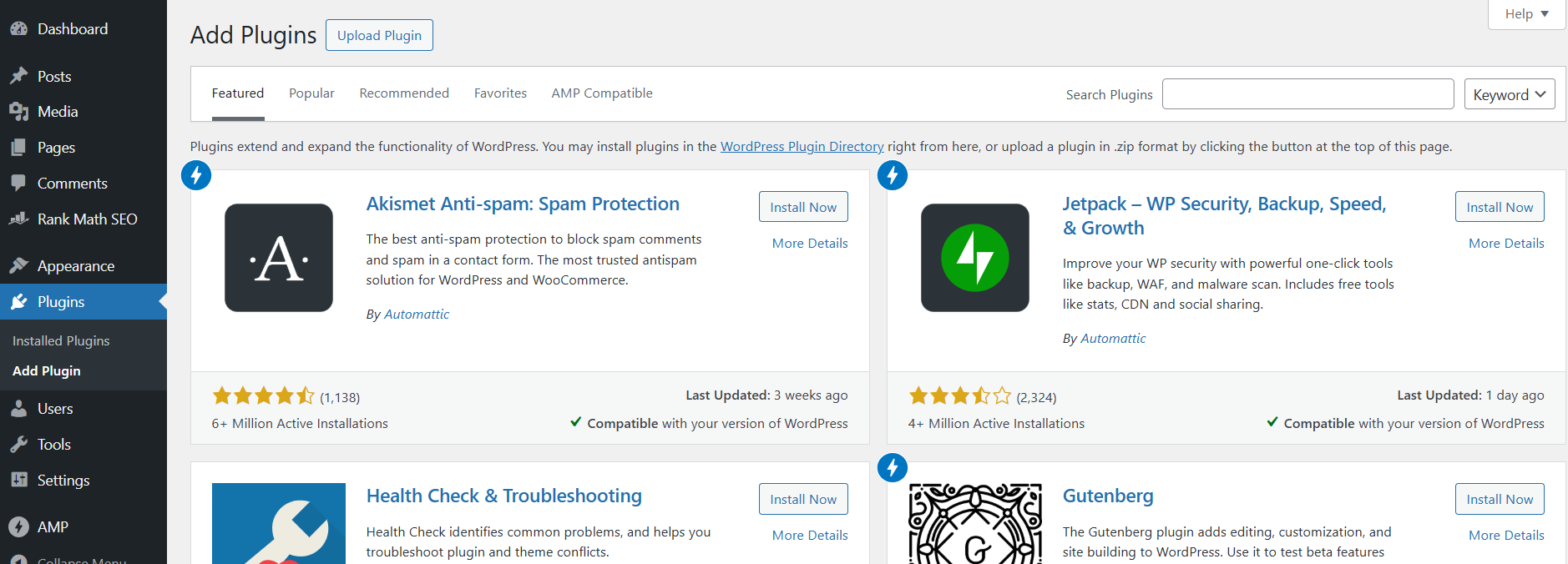Open Installed Plugins submenu item
The width and height of the screenshot is (1568, 564).
point(61,341)
